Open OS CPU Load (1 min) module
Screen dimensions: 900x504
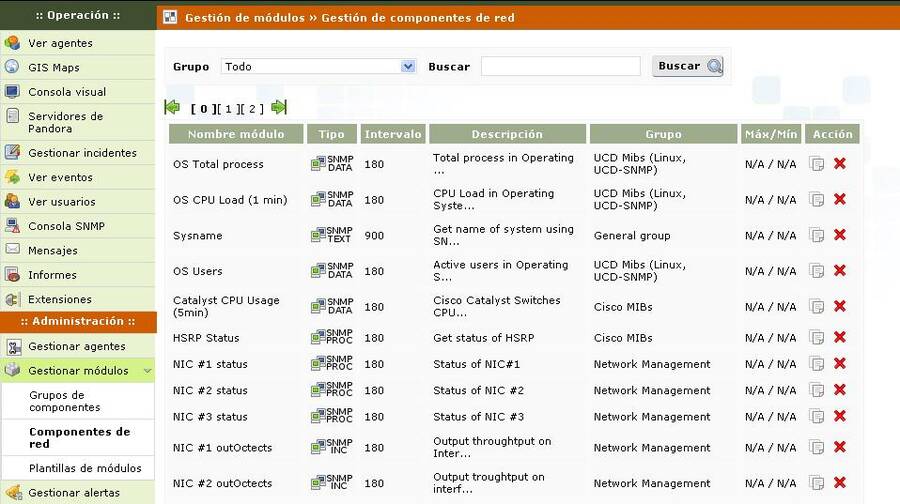click(x=229, y=200)
